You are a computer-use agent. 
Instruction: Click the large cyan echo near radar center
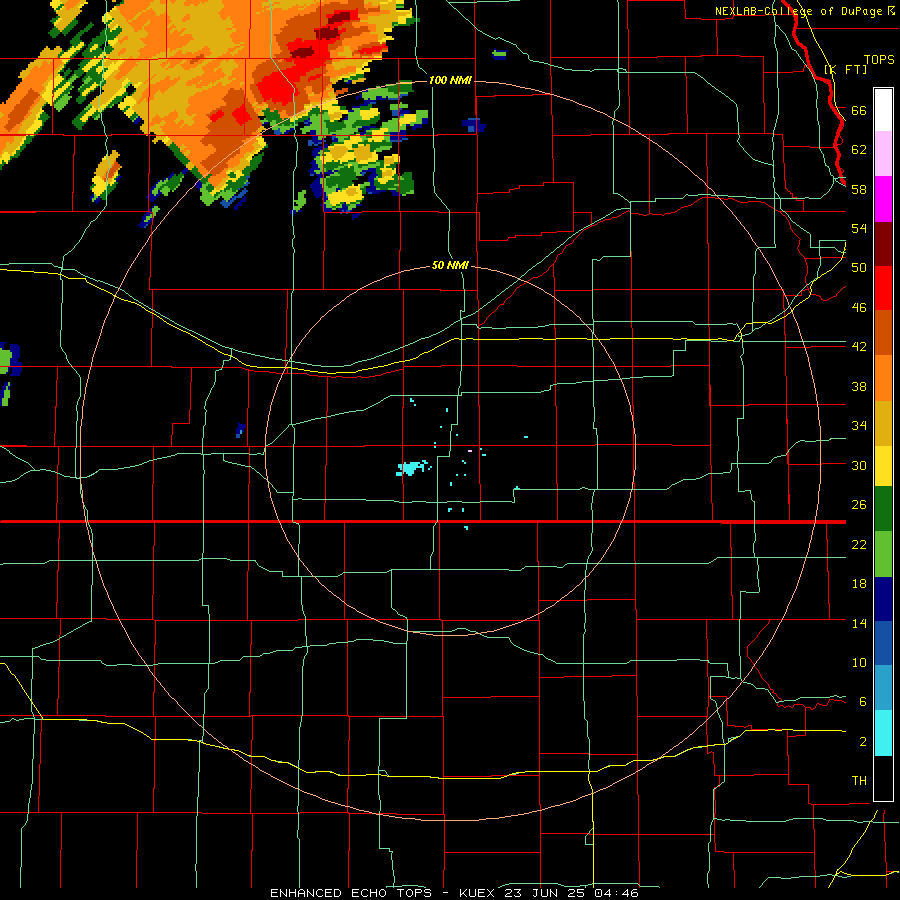[410, 468]
